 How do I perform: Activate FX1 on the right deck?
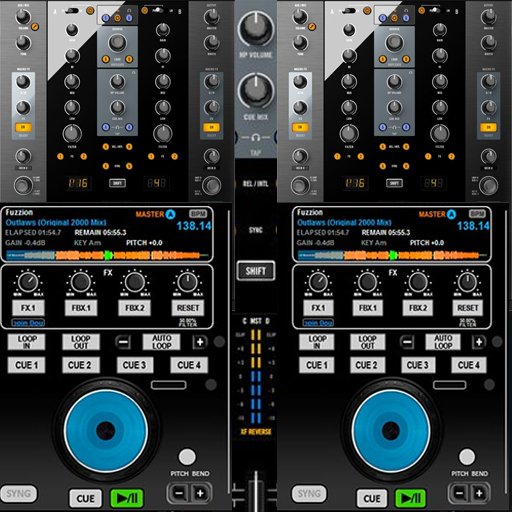coord(318,308)
